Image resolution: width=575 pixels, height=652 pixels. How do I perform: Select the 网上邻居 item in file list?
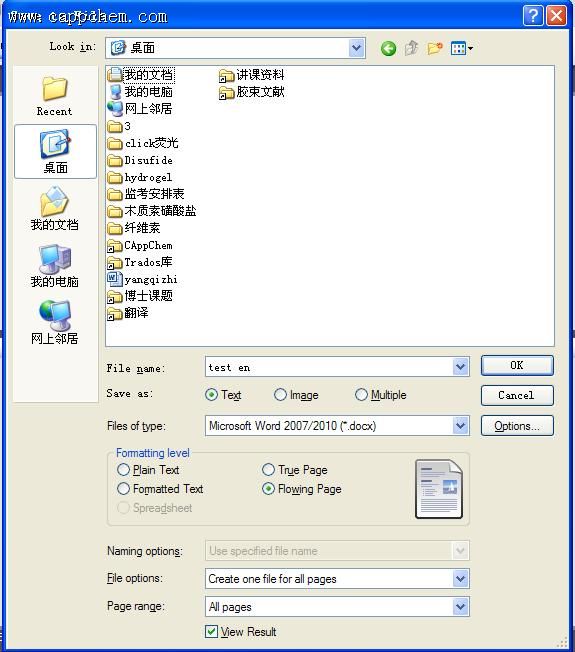140,109
